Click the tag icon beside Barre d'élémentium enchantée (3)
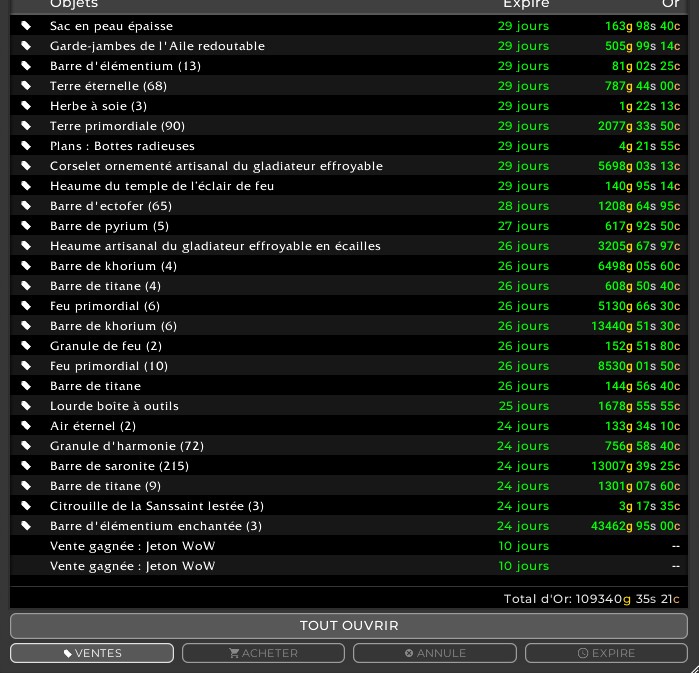Viewport: 699px width, 673px height. click(x=26, y=526)
